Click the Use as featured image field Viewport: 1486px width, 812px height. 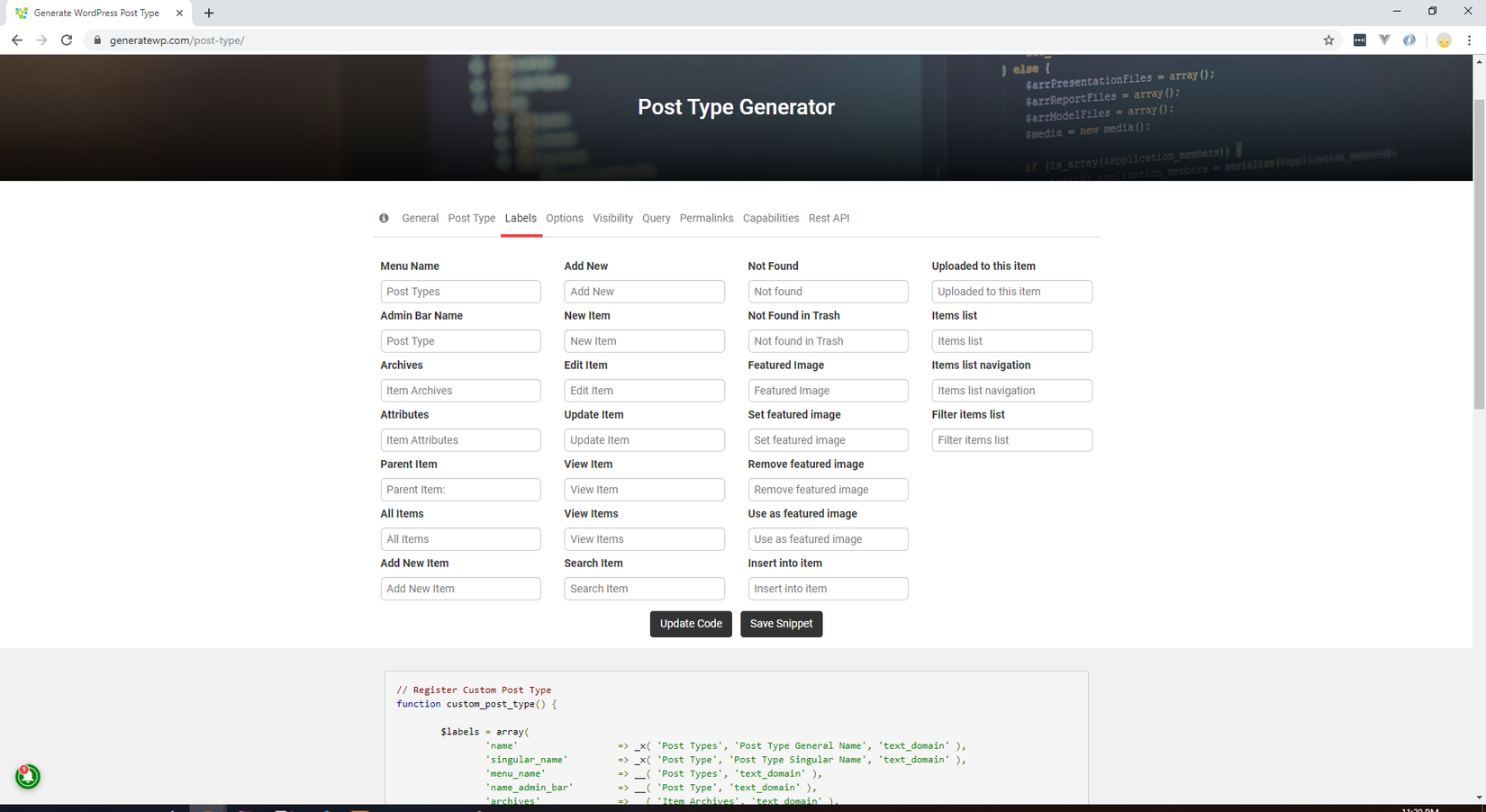pos(828,539)
